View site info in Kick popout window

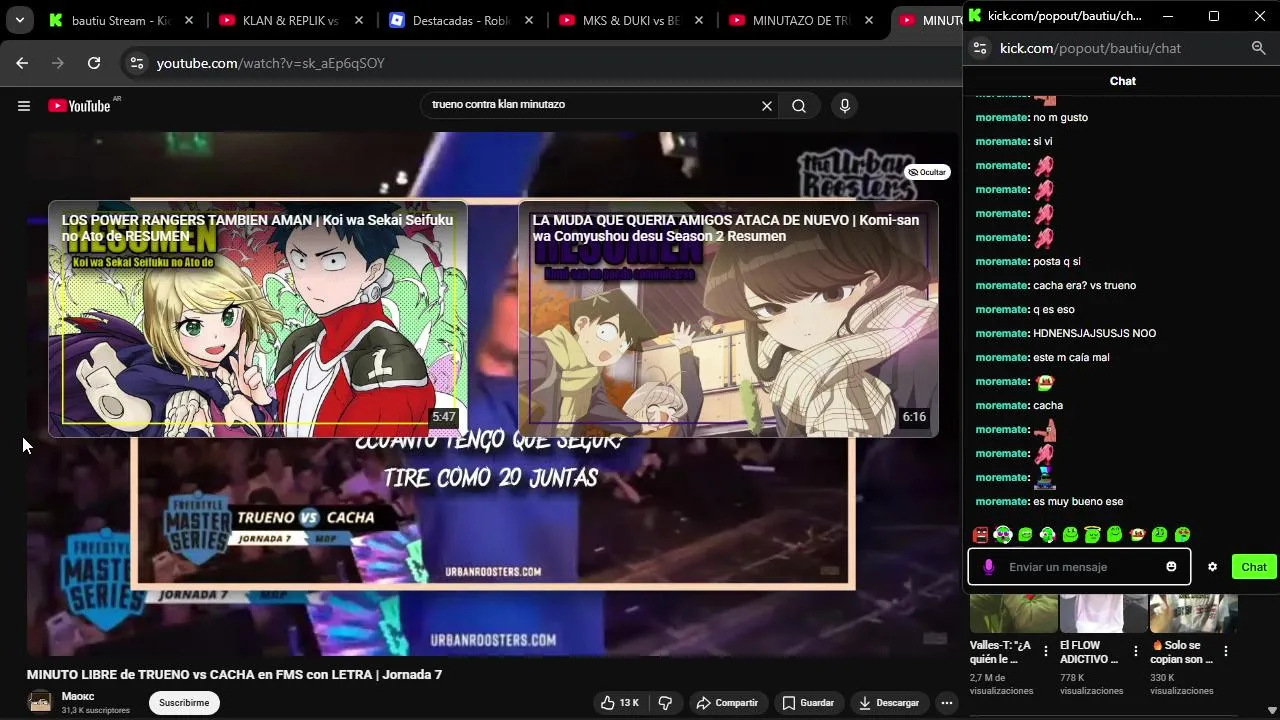tap(980, 48)
